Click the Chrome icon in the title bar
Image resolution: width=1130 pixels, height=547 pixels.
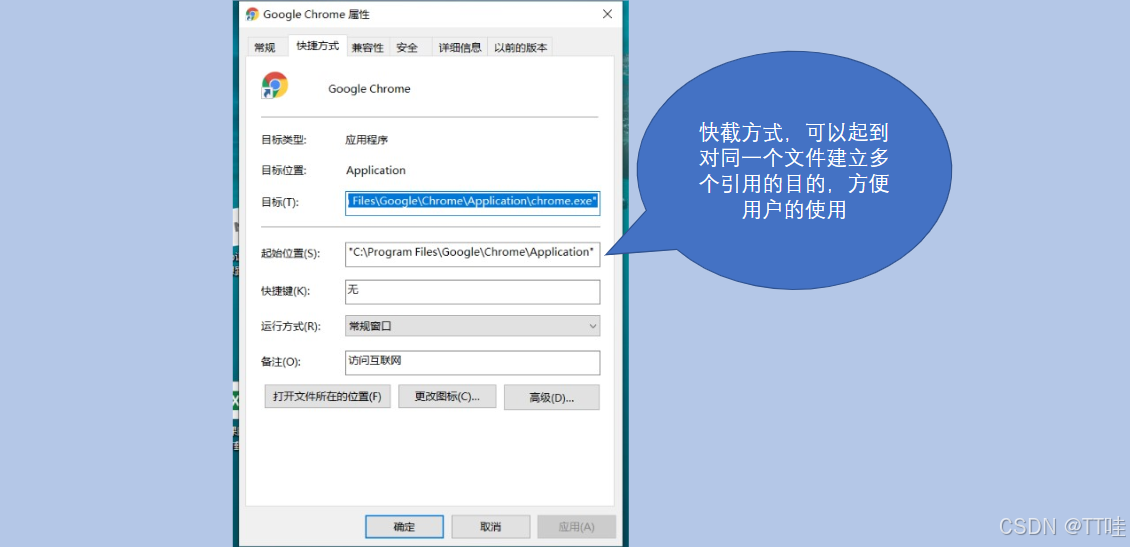tap(252, 14)
